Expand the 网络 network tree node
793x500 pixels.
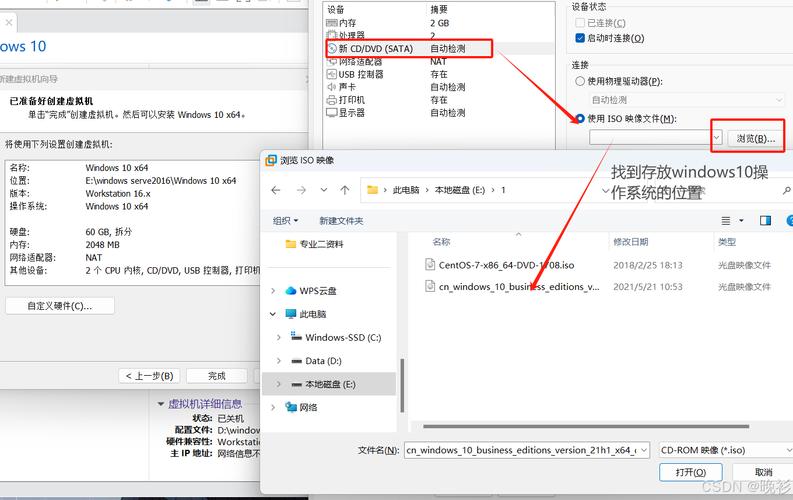point(273,407)
